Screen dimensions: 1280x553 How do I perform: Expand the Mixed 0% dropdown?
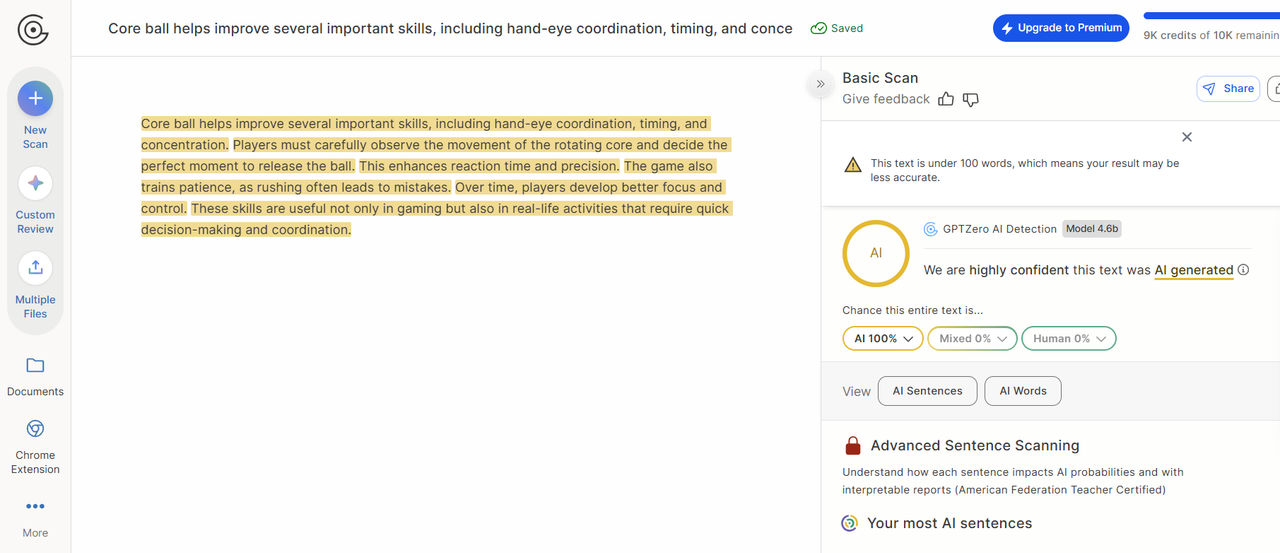[x=972, y=339]
